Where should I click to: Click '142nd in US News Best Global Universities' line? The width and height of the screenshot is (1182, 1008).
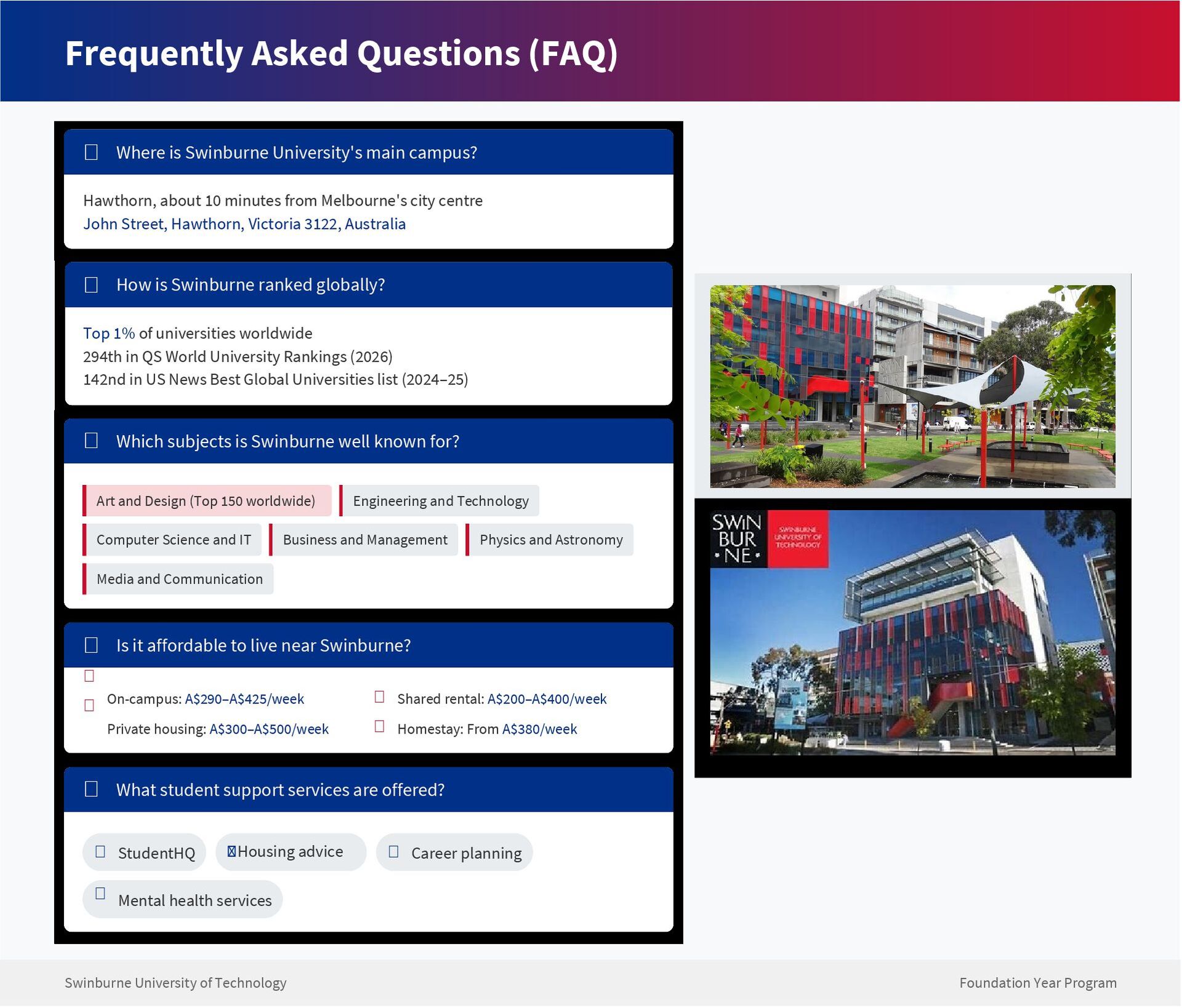coord(276,379)
